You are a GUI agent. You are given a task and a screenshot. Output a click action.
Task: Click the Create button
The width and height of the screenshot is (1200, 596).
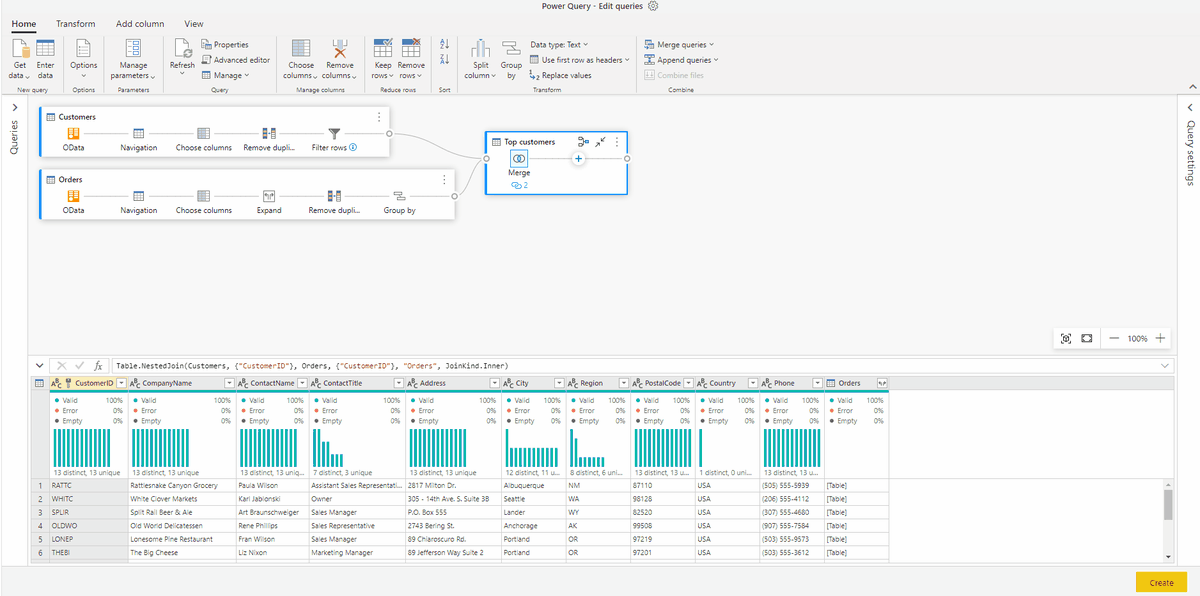pyautogui.click(x=1161, y=582)
